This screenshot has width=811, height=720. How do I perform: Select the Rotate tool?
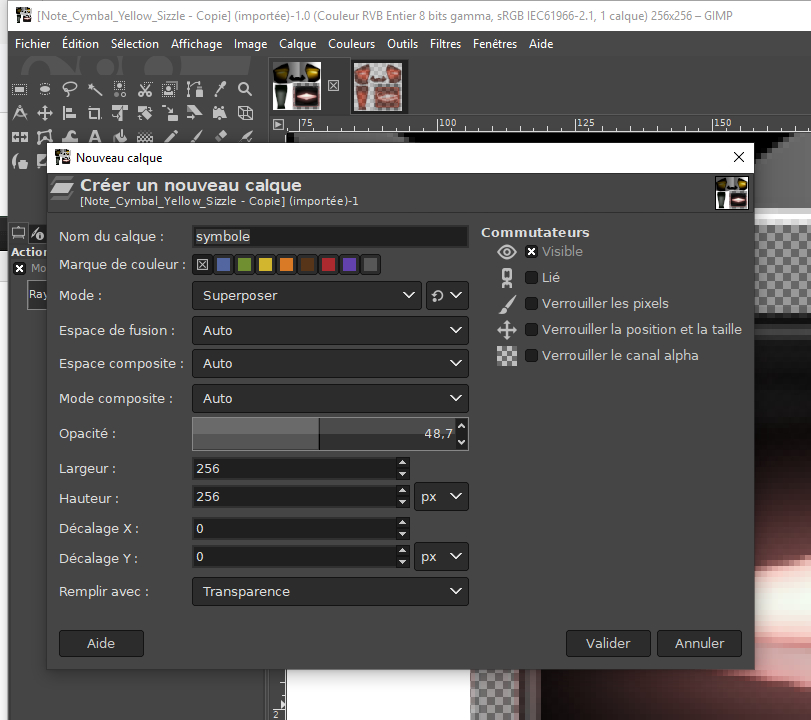tap(145, 113)
